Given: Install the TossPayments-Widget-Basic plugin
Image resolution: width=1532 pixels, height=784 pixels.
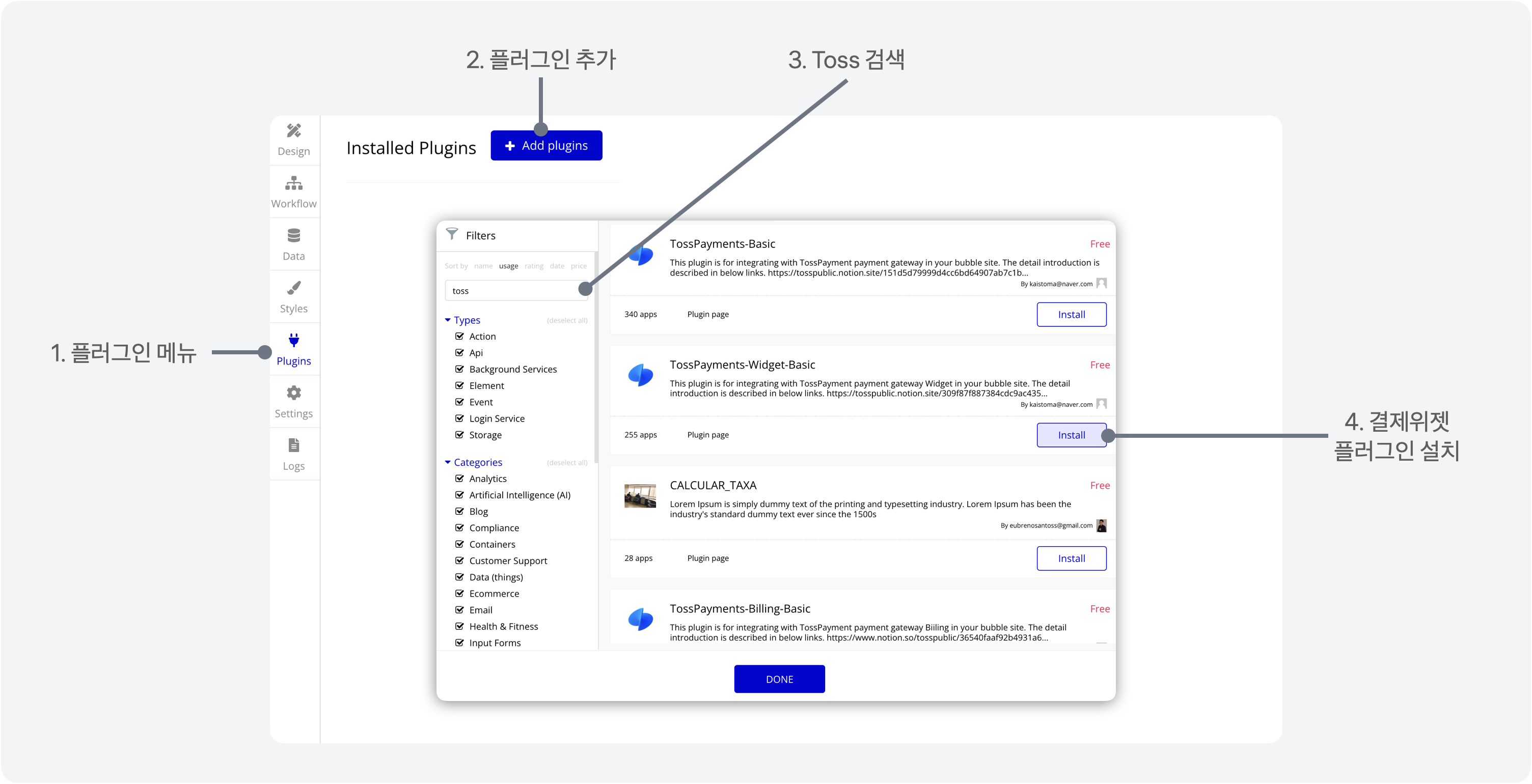Looking at the screenshot, I should [x=1071, y=435].
